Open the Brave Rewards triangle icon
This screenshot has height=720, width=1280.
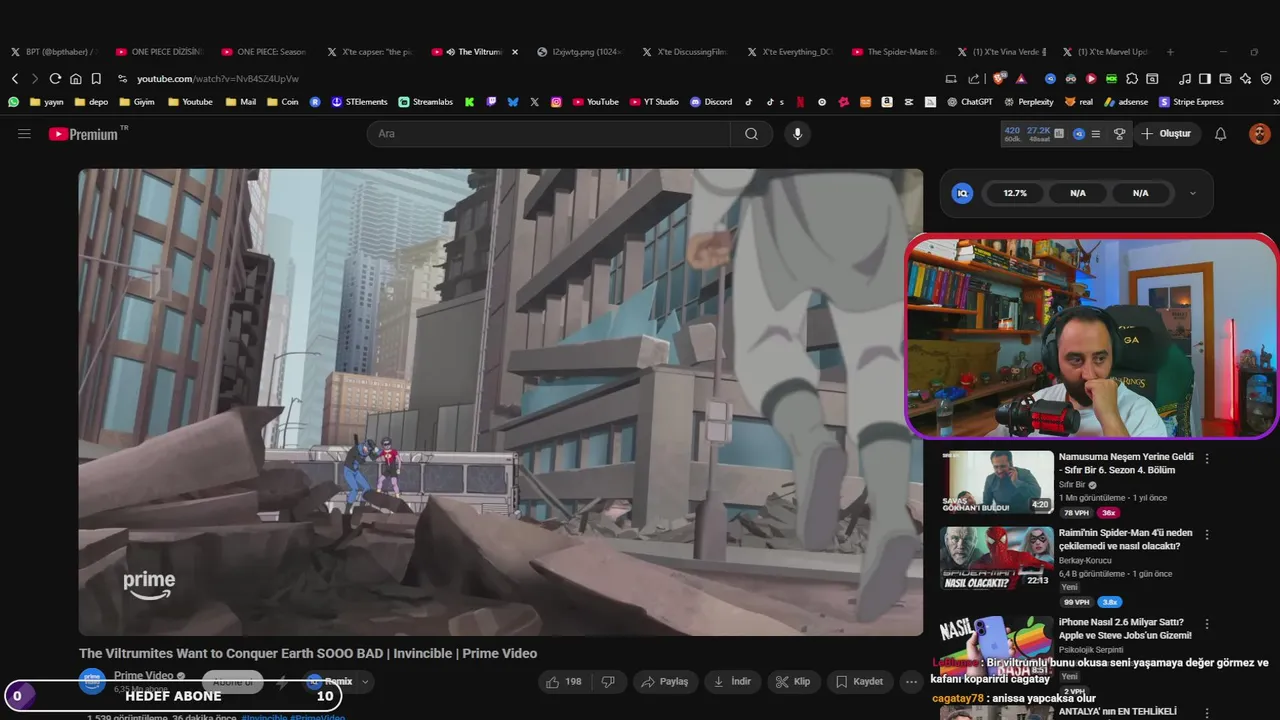(x=1021, y=78)
